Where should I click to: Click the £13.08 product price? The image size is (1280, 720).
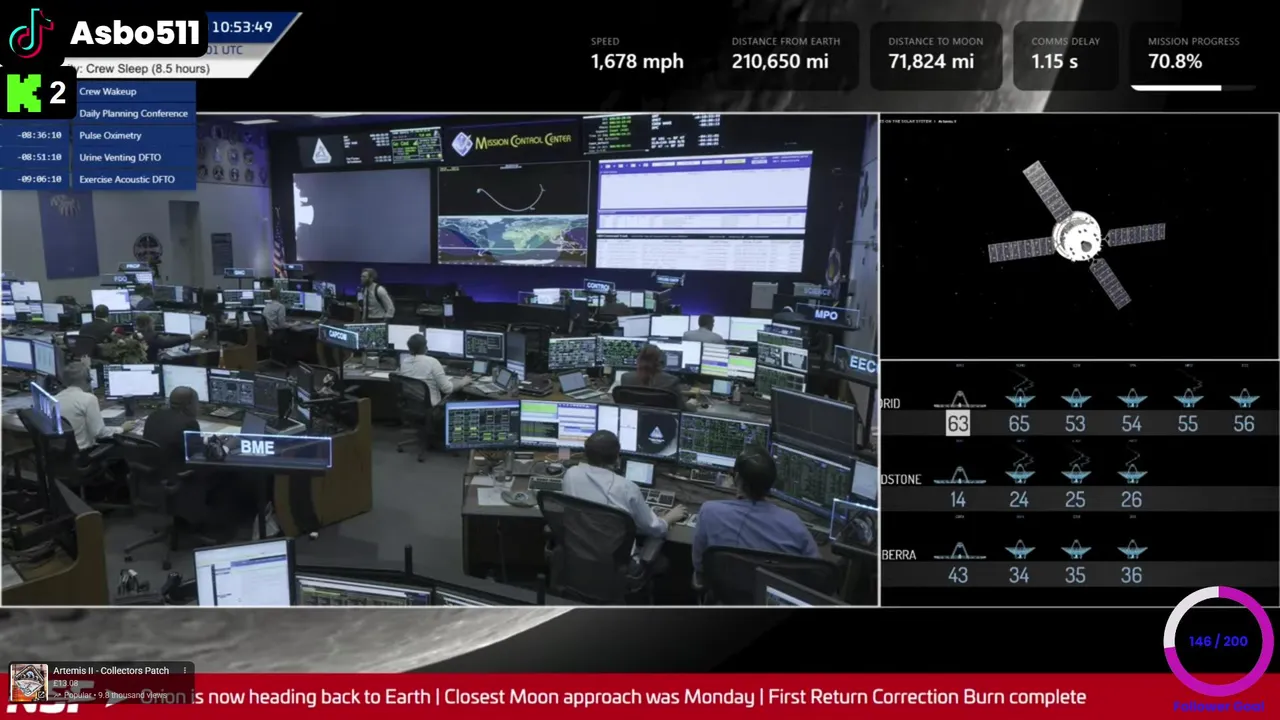pos(66,684)
